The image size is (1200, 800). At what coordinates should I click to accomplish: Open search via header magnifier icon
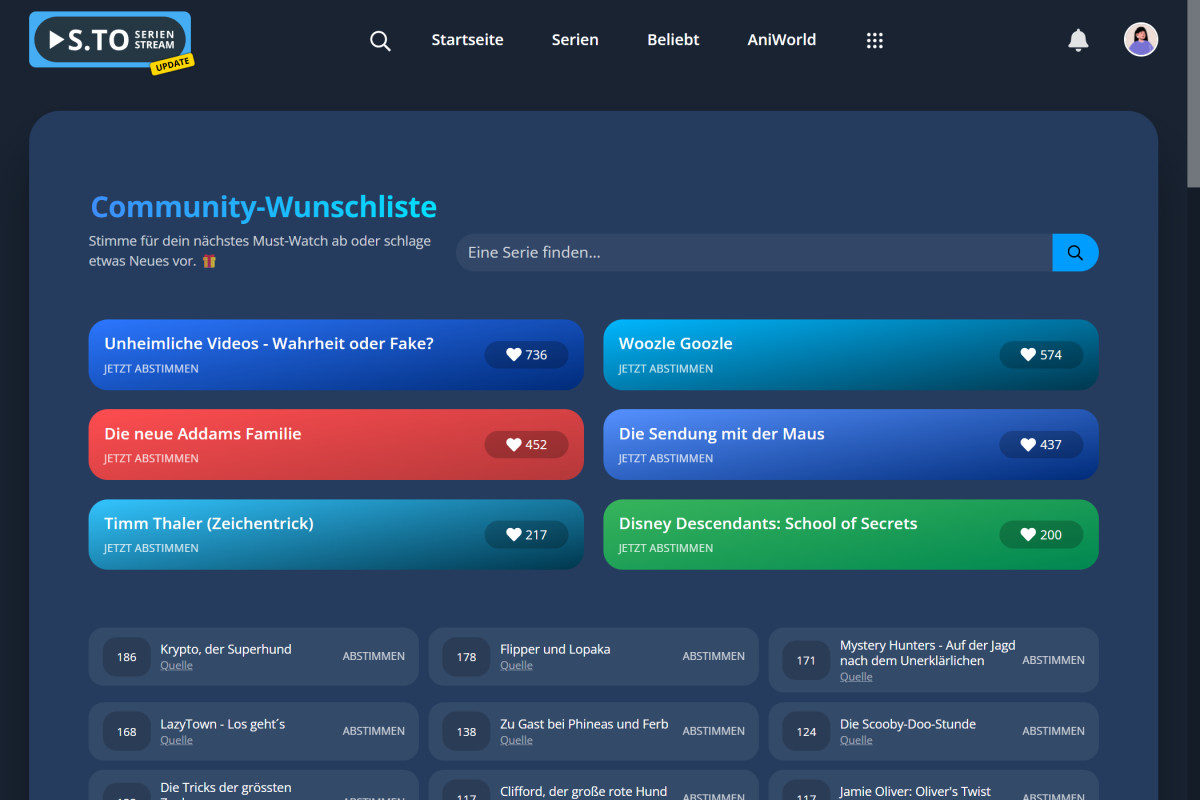(x=380, y=41)
